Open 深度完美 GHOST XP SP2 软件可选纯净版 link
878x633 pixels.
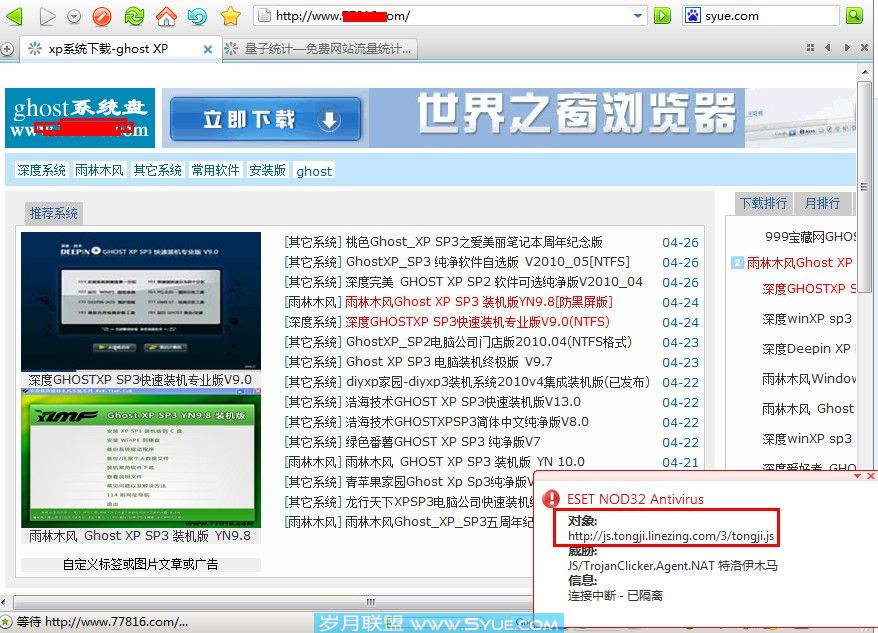(x=494, y=282)
